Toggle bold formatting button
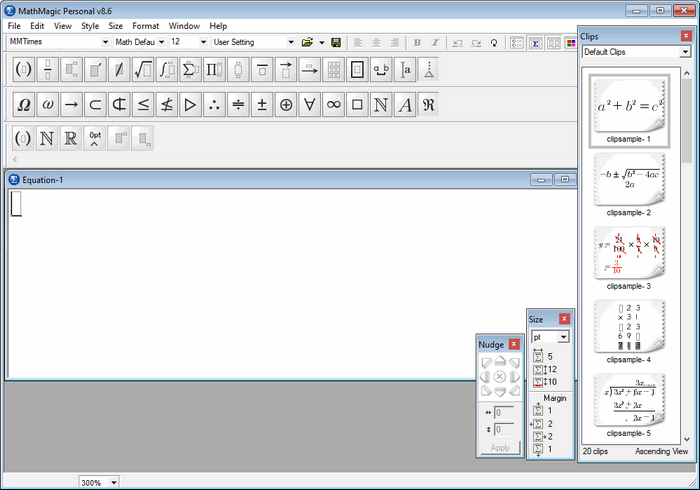700x490 pixels. [417, 43]
